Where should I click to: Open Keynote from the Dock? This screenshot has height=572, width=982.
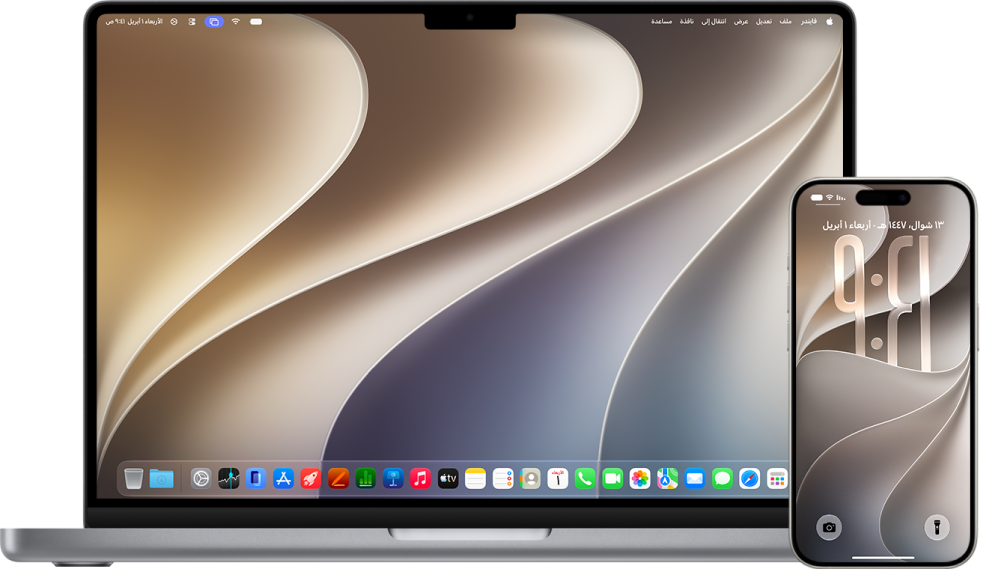click(x=393, y=479)
